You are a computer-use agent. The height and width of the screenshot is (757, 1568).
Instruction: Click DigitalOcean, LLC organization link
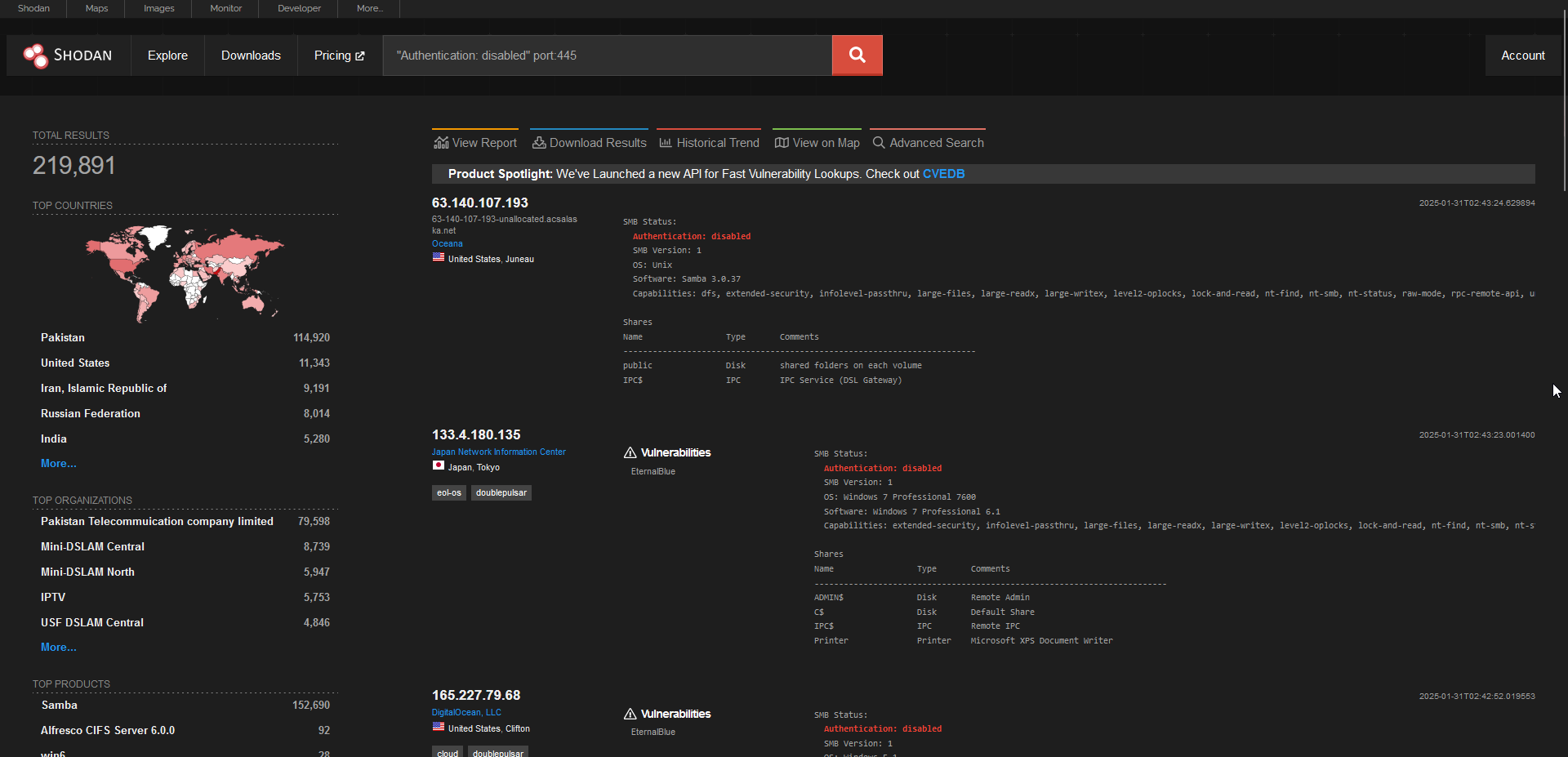[x=466, y=712]
